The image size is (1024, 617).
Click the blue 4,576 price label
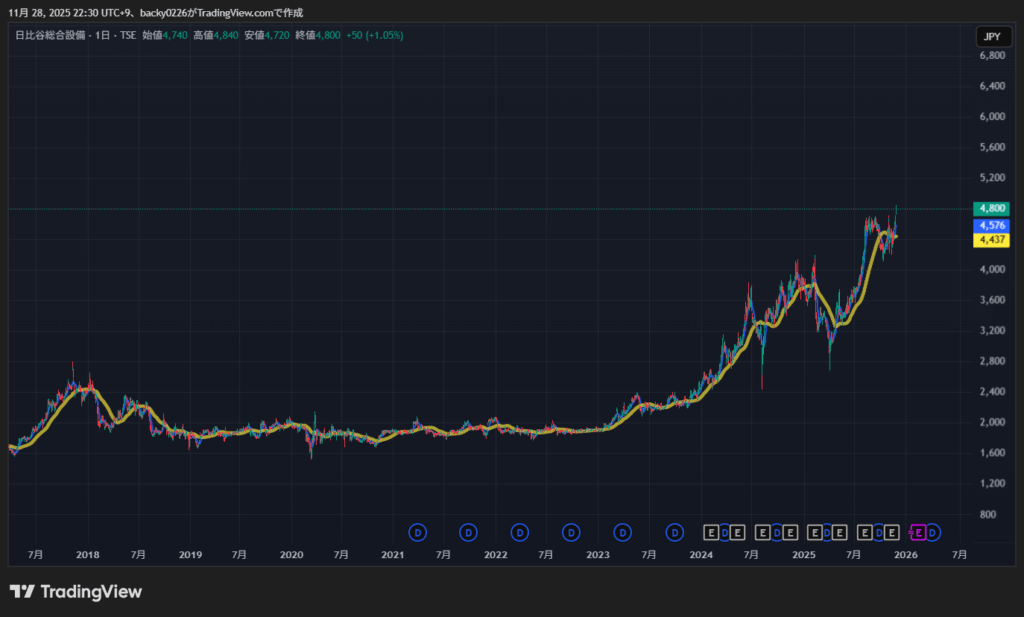(991, 226)
